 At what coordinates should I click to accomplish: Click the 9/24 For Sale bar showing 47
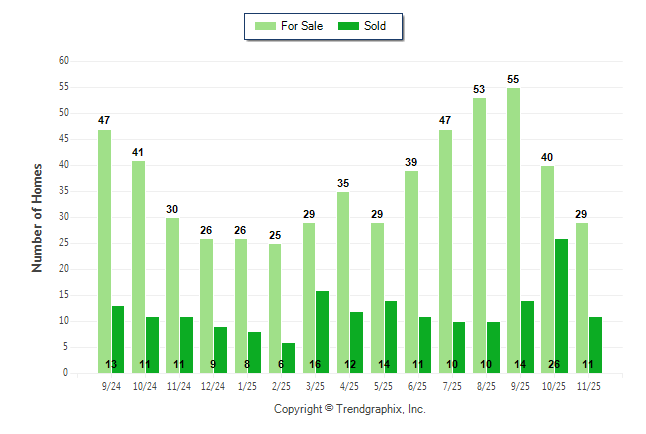[104, 251]
